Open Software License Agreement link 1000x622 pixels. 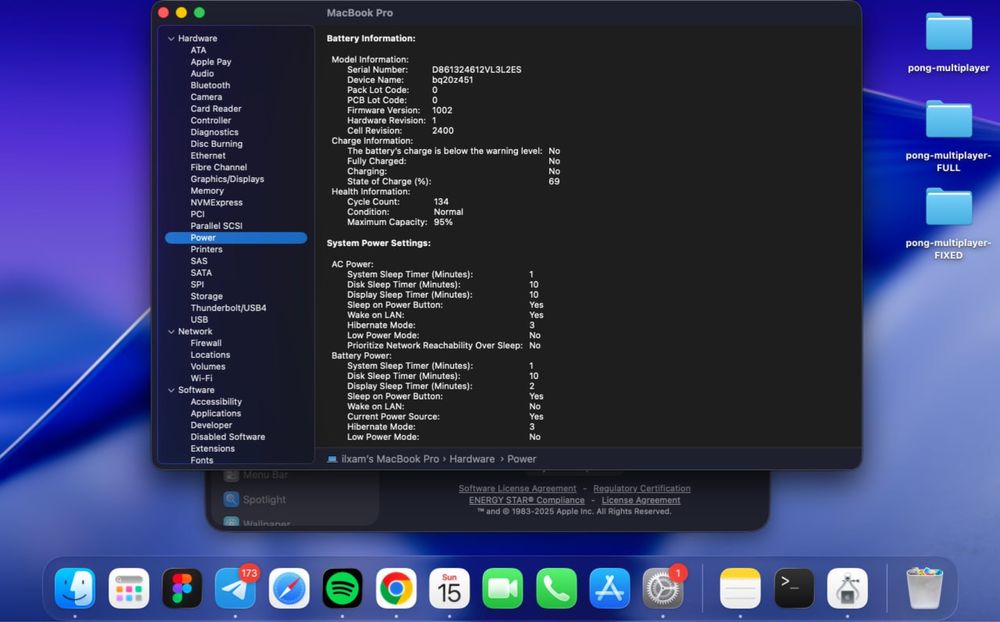(517, 489)
